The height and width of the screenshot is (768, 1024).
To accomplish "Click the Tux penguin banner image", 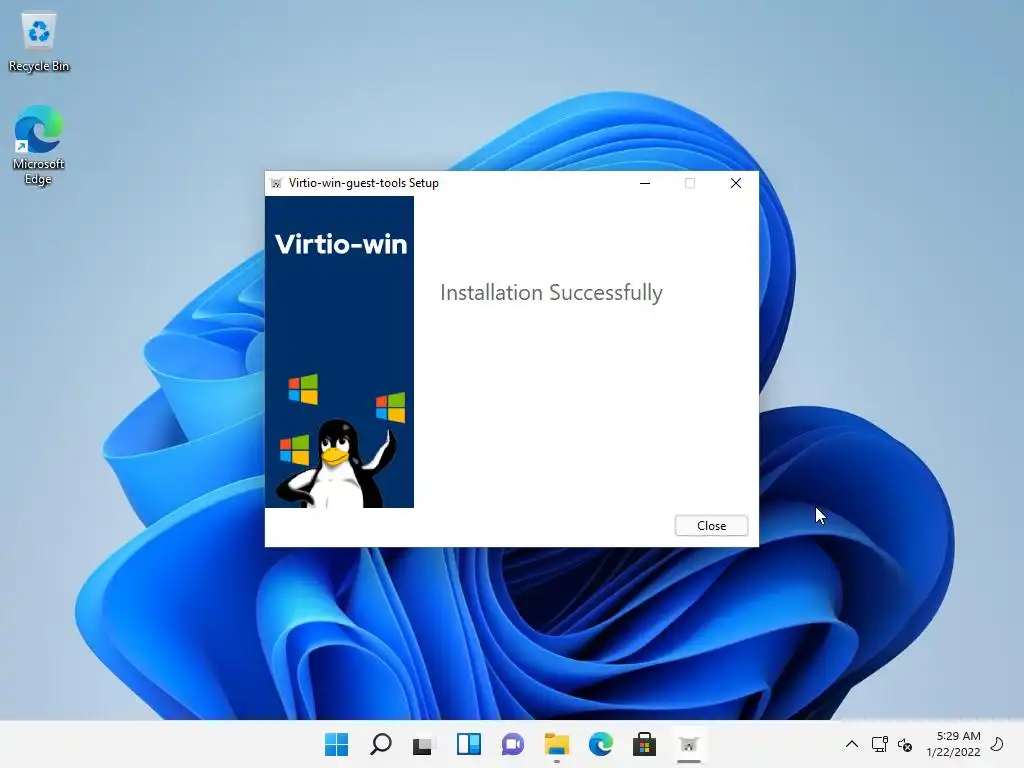I will 337,463.
